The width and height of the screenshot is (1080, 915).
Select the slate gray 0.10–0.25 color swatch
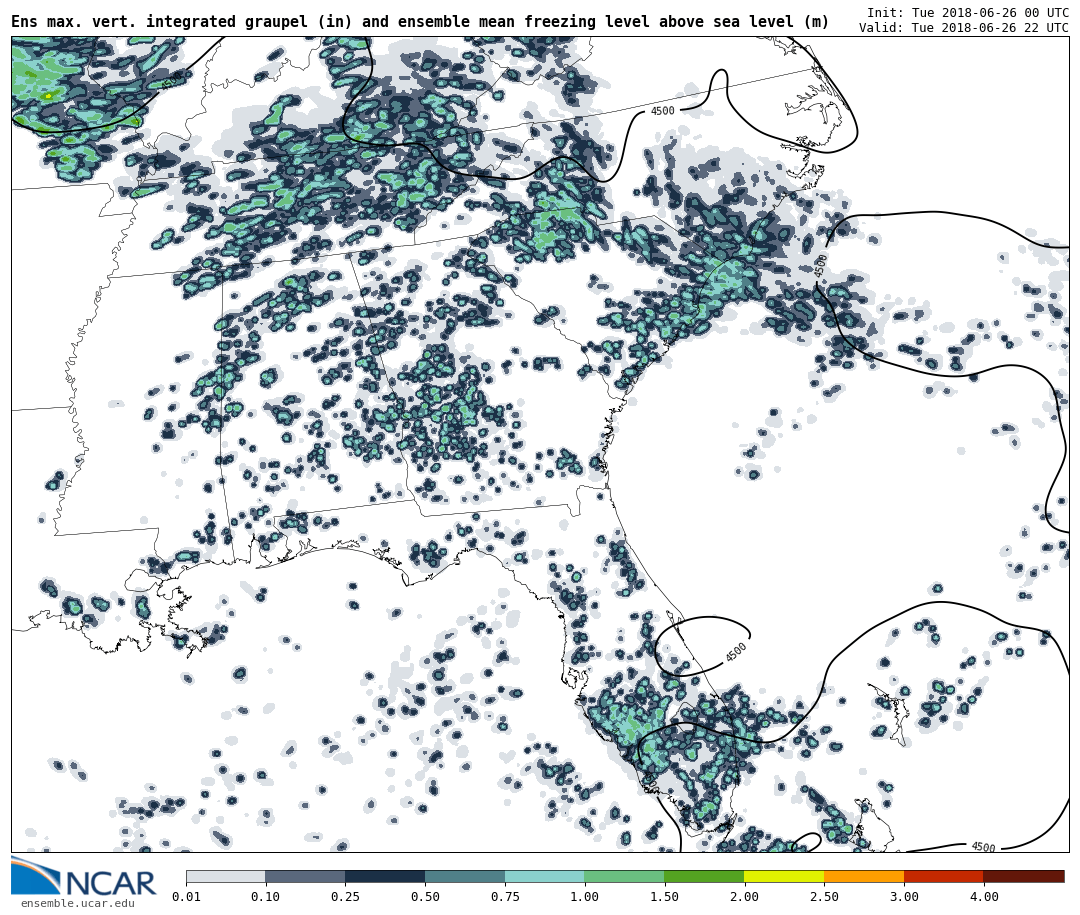click(305, 876)
